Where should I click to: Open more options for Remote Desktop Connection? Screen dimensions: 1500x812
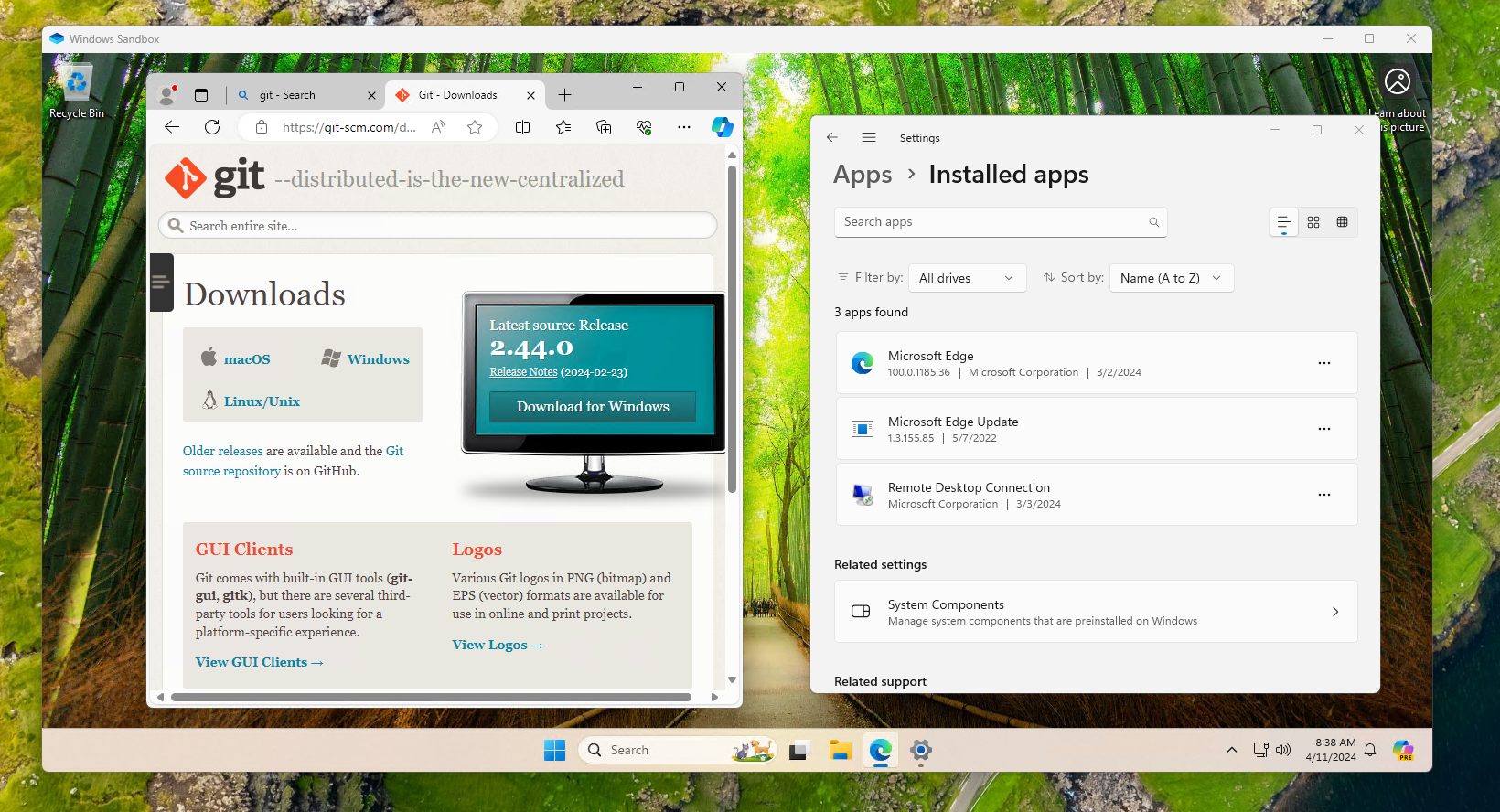coord(1324,495)
